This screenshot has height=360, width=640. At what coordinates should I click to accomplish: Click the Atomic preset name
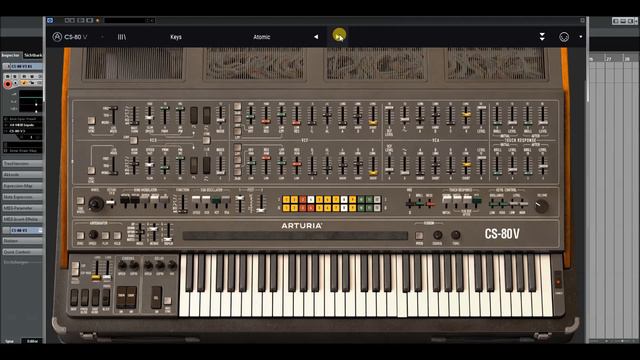(x=262, y=37)
